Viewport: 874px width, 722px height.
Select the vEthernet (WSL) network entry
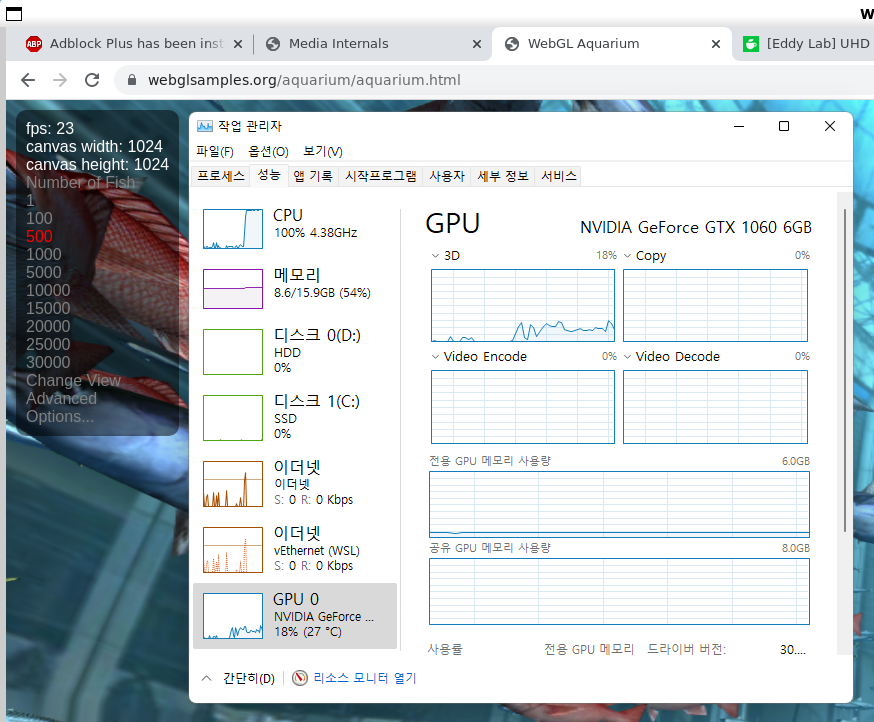click(295, 549)
